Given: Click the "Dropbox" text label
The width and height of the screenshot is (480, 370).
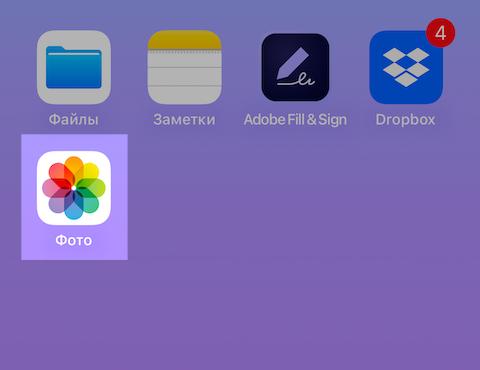Looking at the screenshot, I should click(406, 120).
